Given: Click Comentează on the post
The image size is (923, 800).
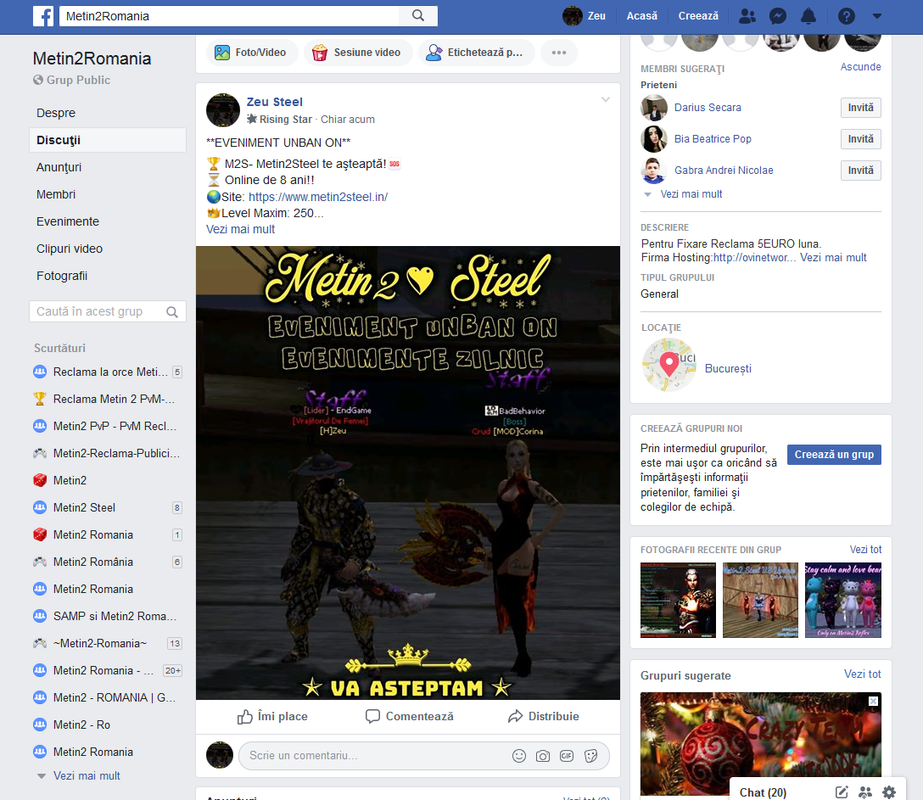Looking at the screenshot, I should [x=410, y=716].
